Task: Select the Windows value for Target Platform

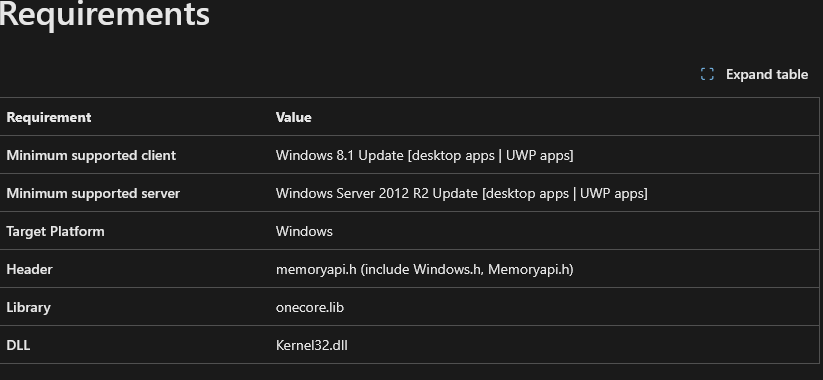Action: 304,231
